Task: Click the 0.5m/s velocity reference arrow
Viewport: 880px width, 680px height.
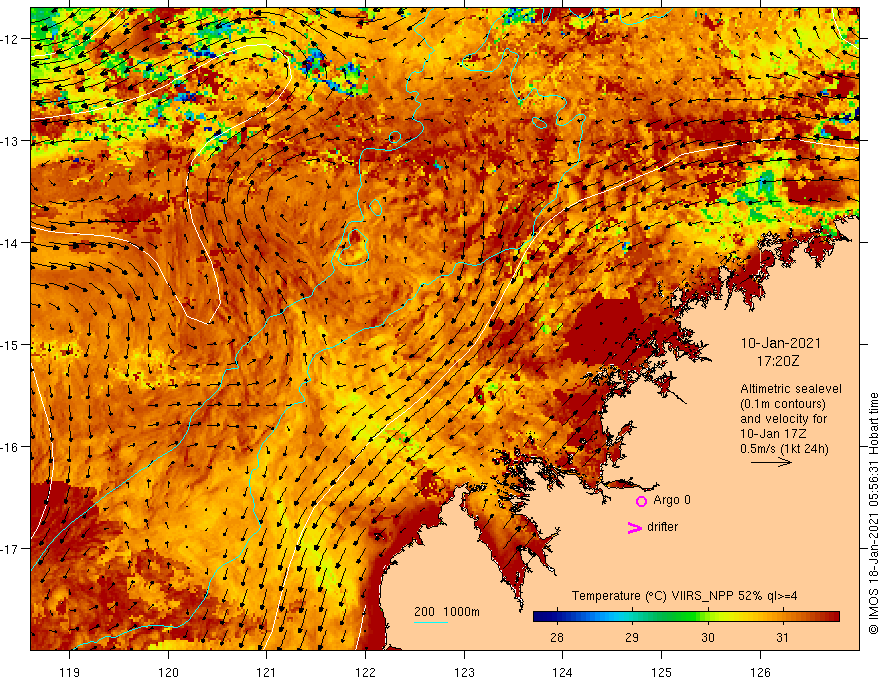Action: click(771, 462)
